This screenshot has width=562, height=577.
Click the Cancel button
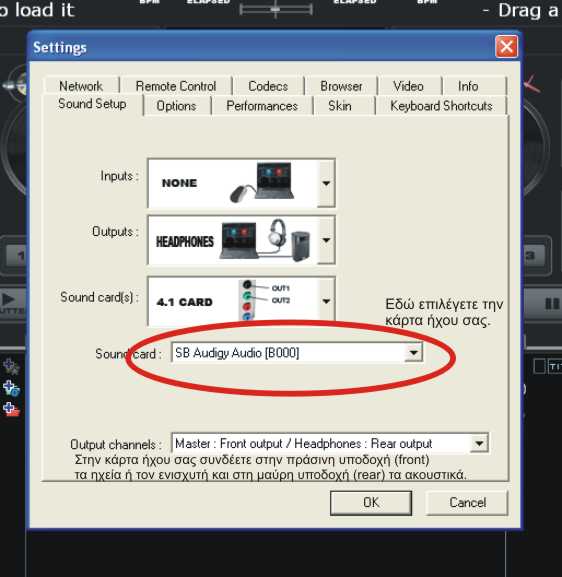[467, 503]
